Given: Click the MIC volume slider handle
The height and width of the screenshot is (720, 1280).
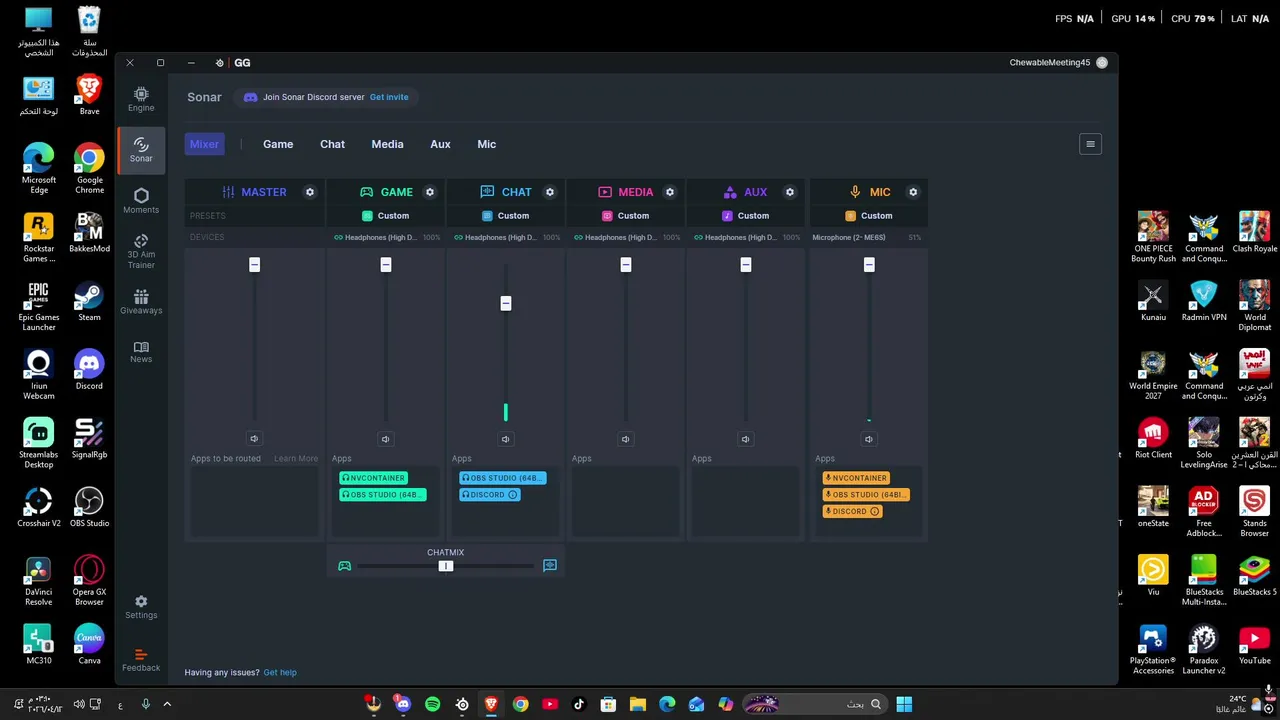Looking at the screenshot, I should coord(868,264).
